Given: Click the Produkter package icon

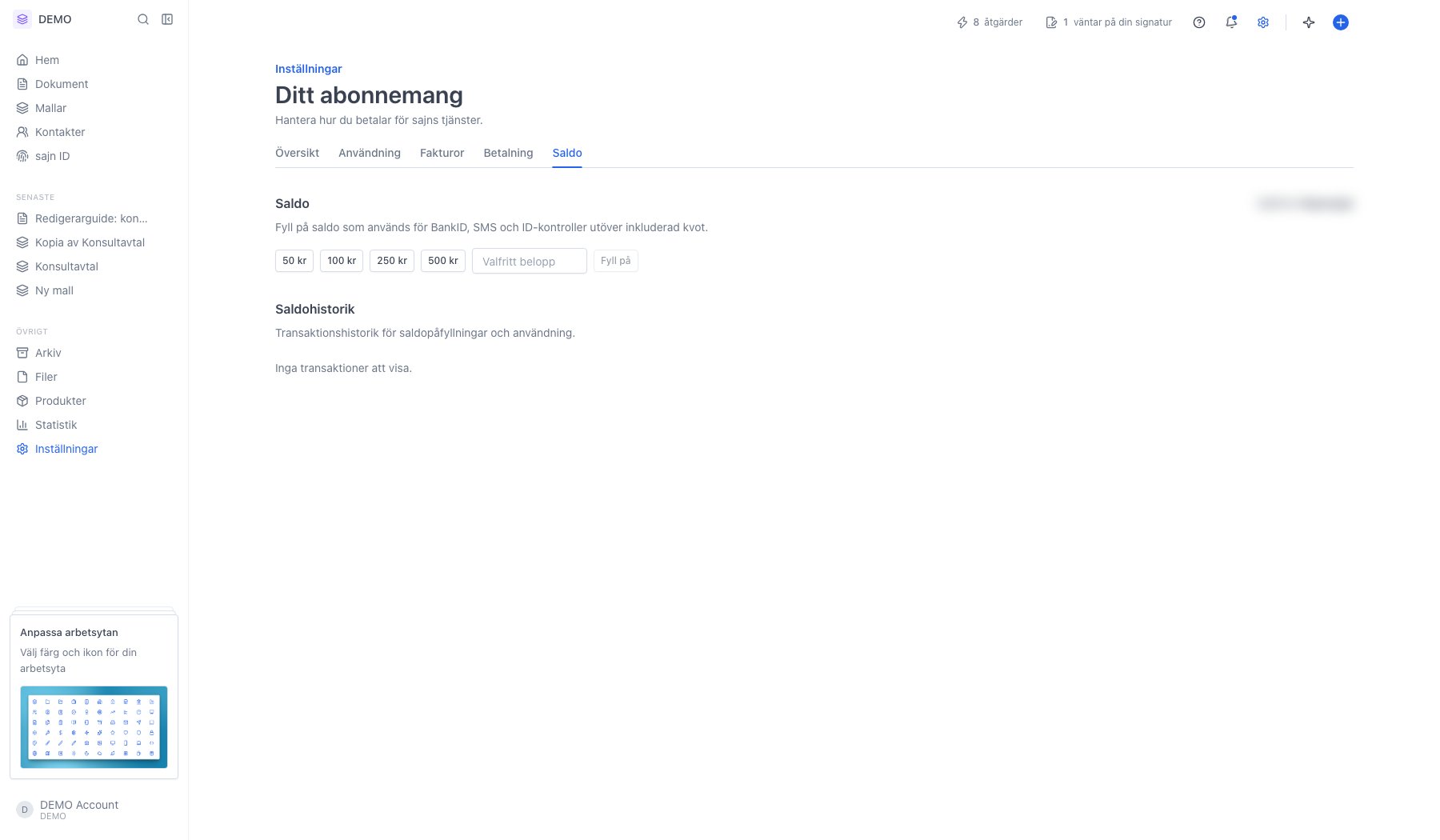Looking at the screenshot, I should [x=22, y=401].
